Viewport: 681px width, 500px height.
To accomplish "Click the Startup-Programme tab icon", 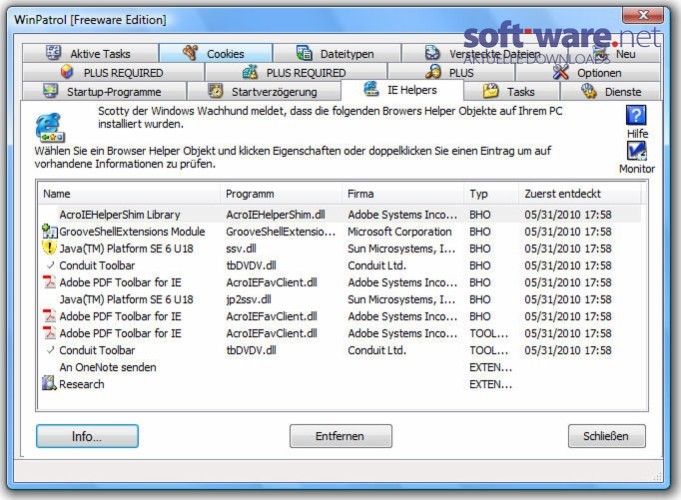I will point(50,90).
